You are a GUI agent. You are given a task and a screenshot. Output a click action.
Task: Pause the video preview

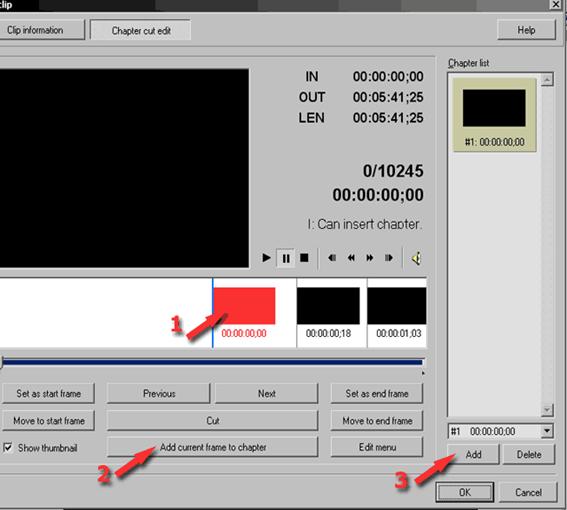[x=286, y=258]
